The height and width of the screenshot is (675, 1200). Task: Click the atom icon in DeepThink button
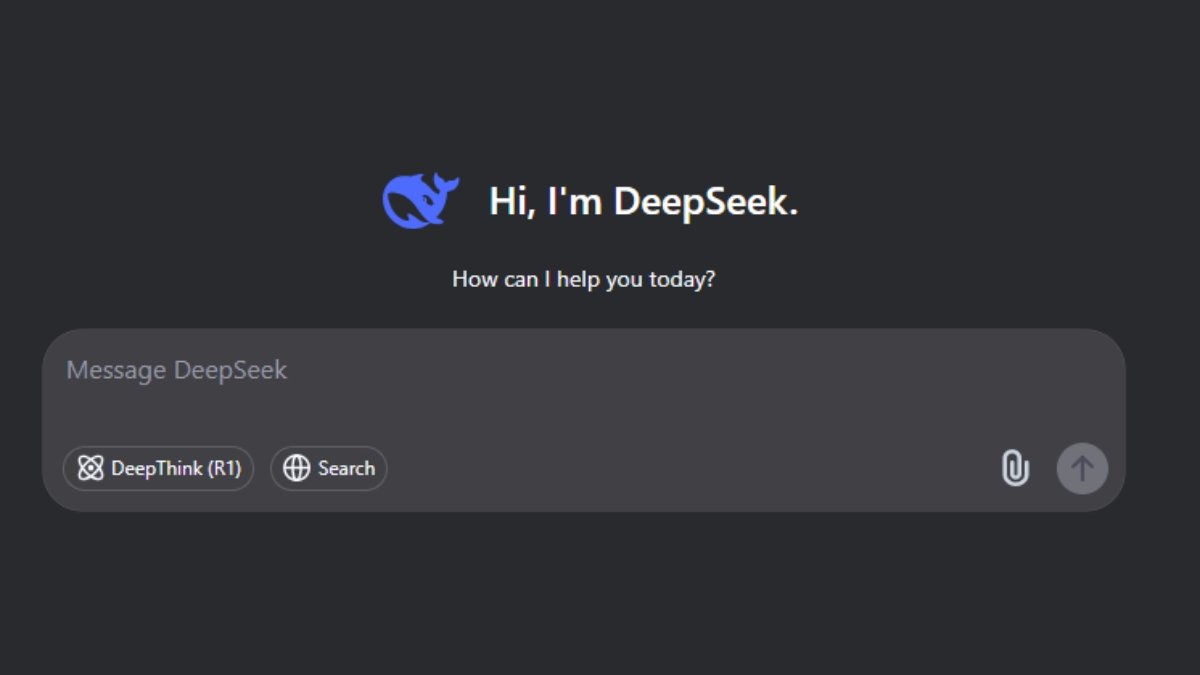[x=91, y=468]
